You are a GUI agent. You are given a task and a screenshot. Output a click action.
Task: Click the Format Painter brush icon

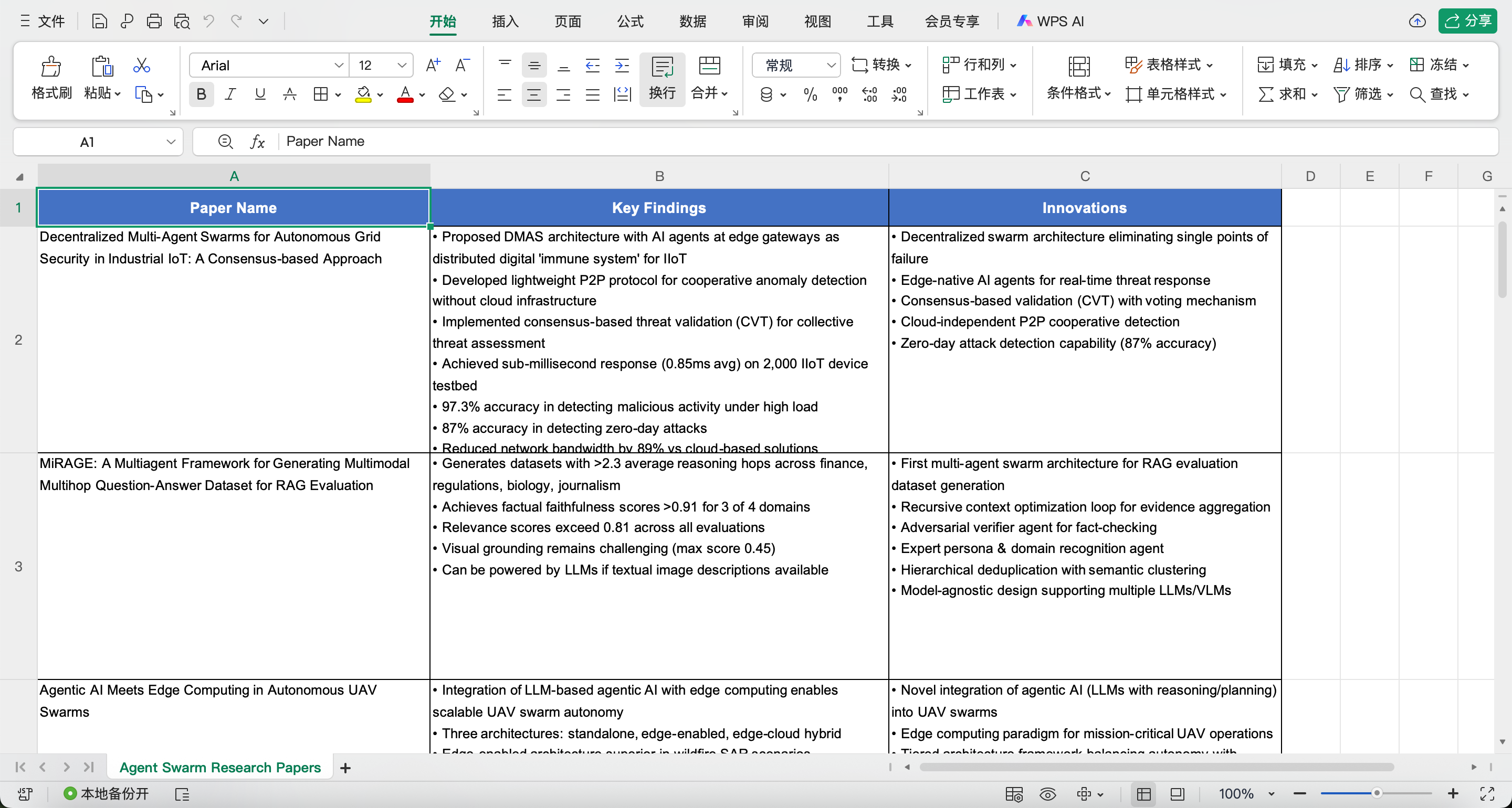51,66
